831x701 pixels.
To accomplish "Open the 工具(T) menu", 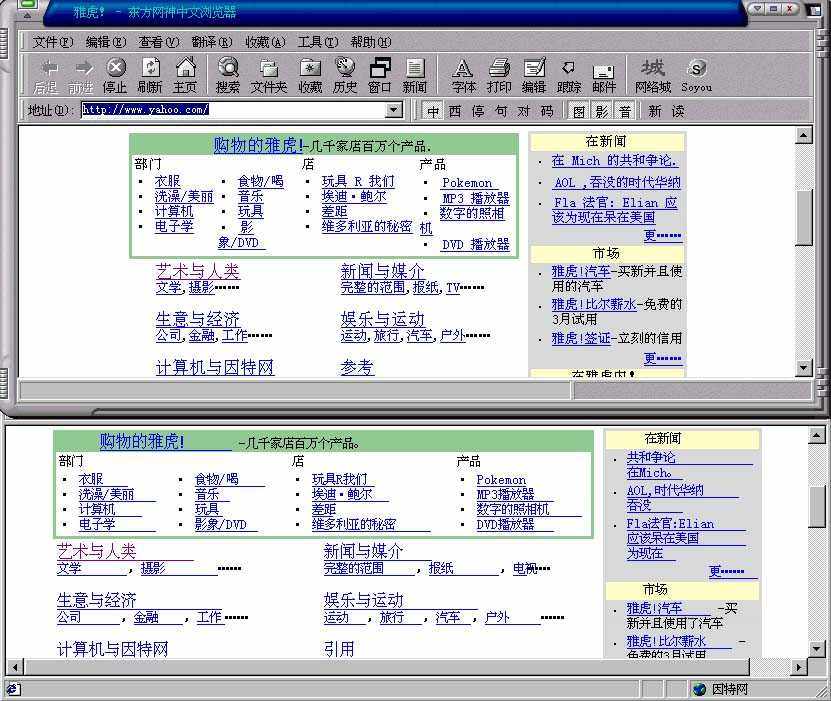I will 317,42.
